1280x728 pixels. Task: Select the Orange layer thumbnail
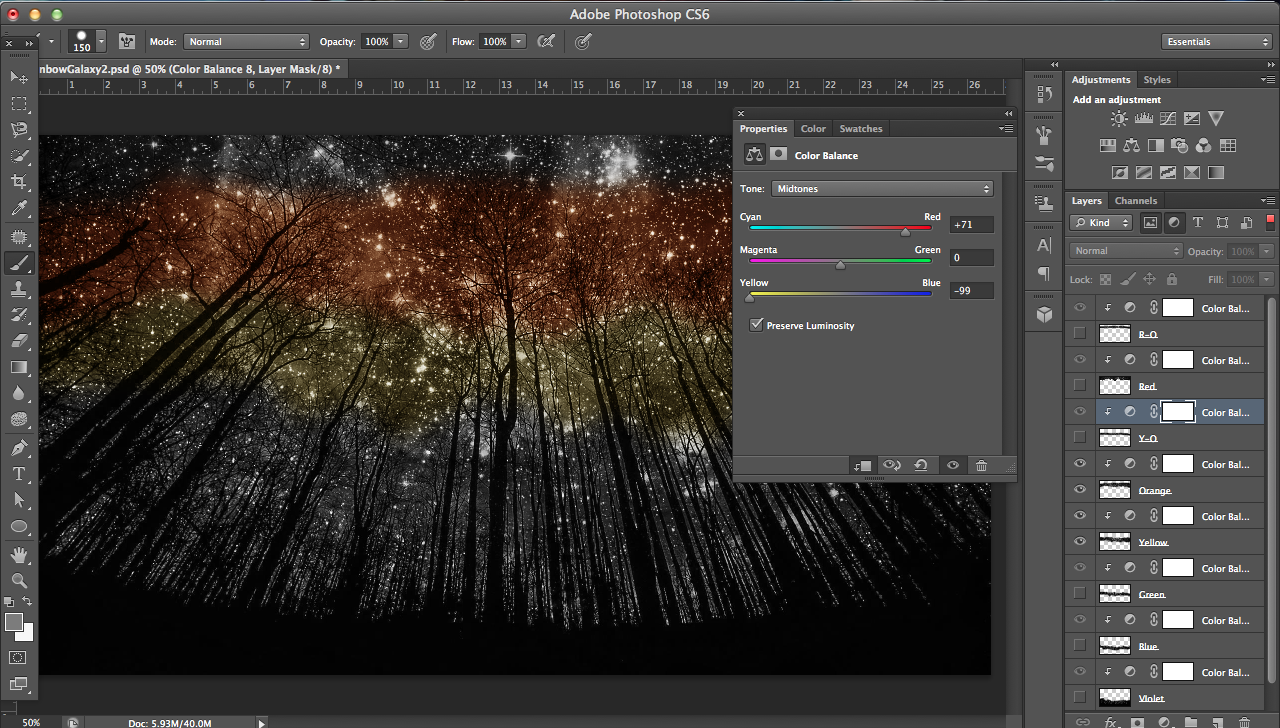[1114, 490]
